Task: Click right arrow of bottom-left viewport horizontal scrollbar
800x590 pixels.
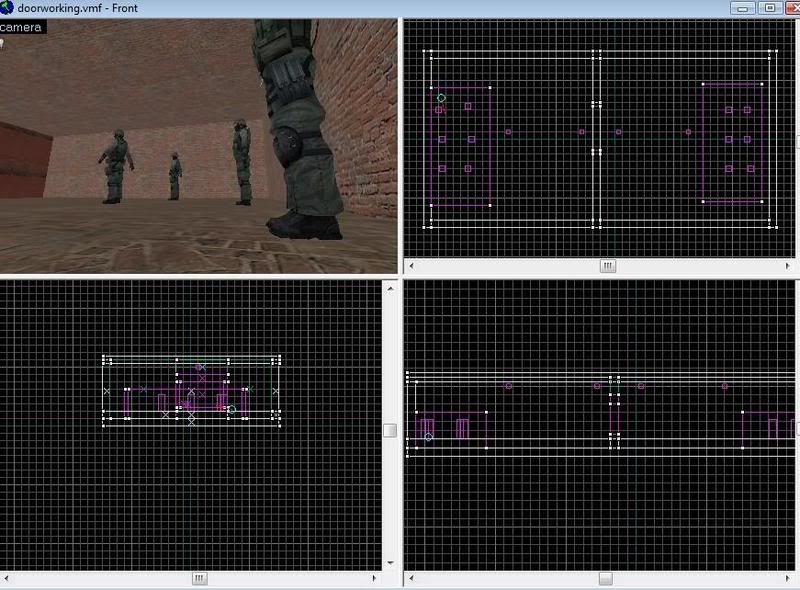Action: point(374,579)
